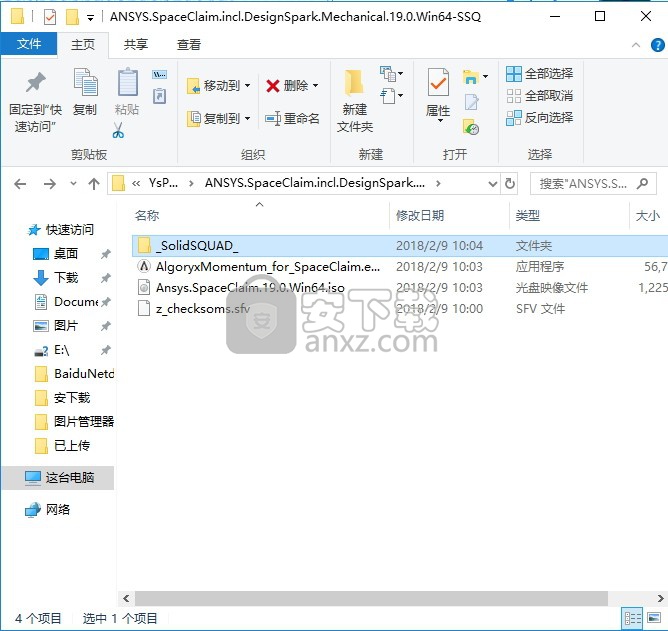The height and width of the screenshot is (631, 668).
Task: Click the New folder icon in title bar
Action: (x=72, y=17)
